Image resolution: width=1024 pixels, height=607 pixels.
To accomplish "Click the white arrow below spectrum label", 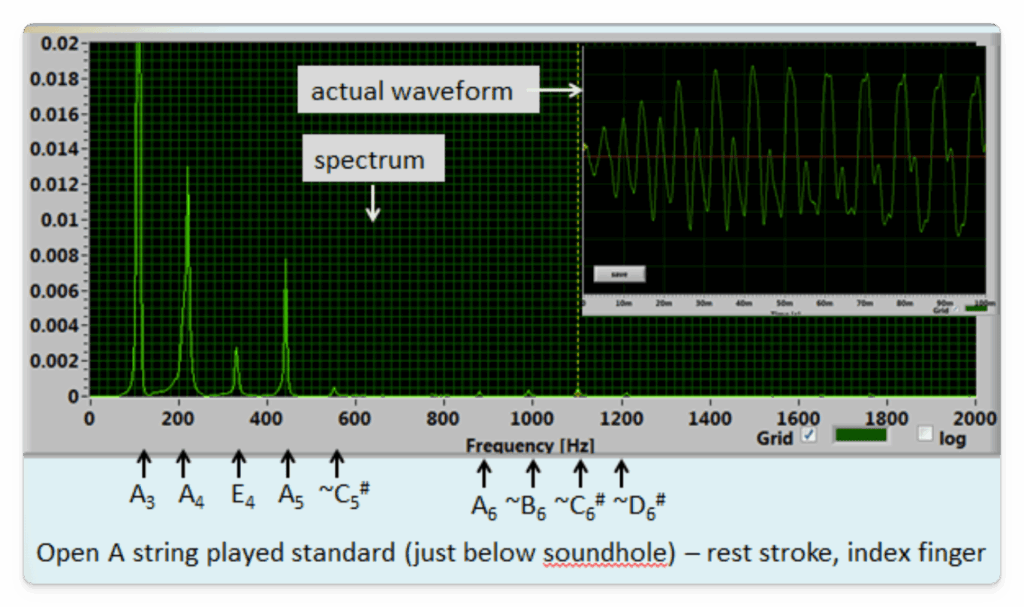I will coord(373,203).
